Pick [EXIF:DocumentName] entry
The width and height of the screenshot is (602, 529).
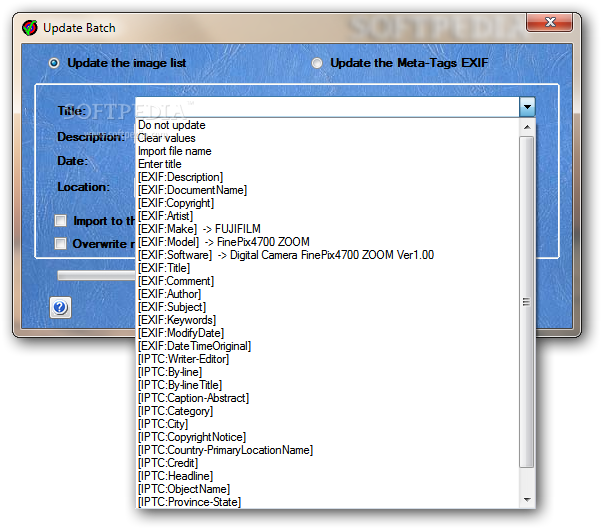[x=328, y=190]
